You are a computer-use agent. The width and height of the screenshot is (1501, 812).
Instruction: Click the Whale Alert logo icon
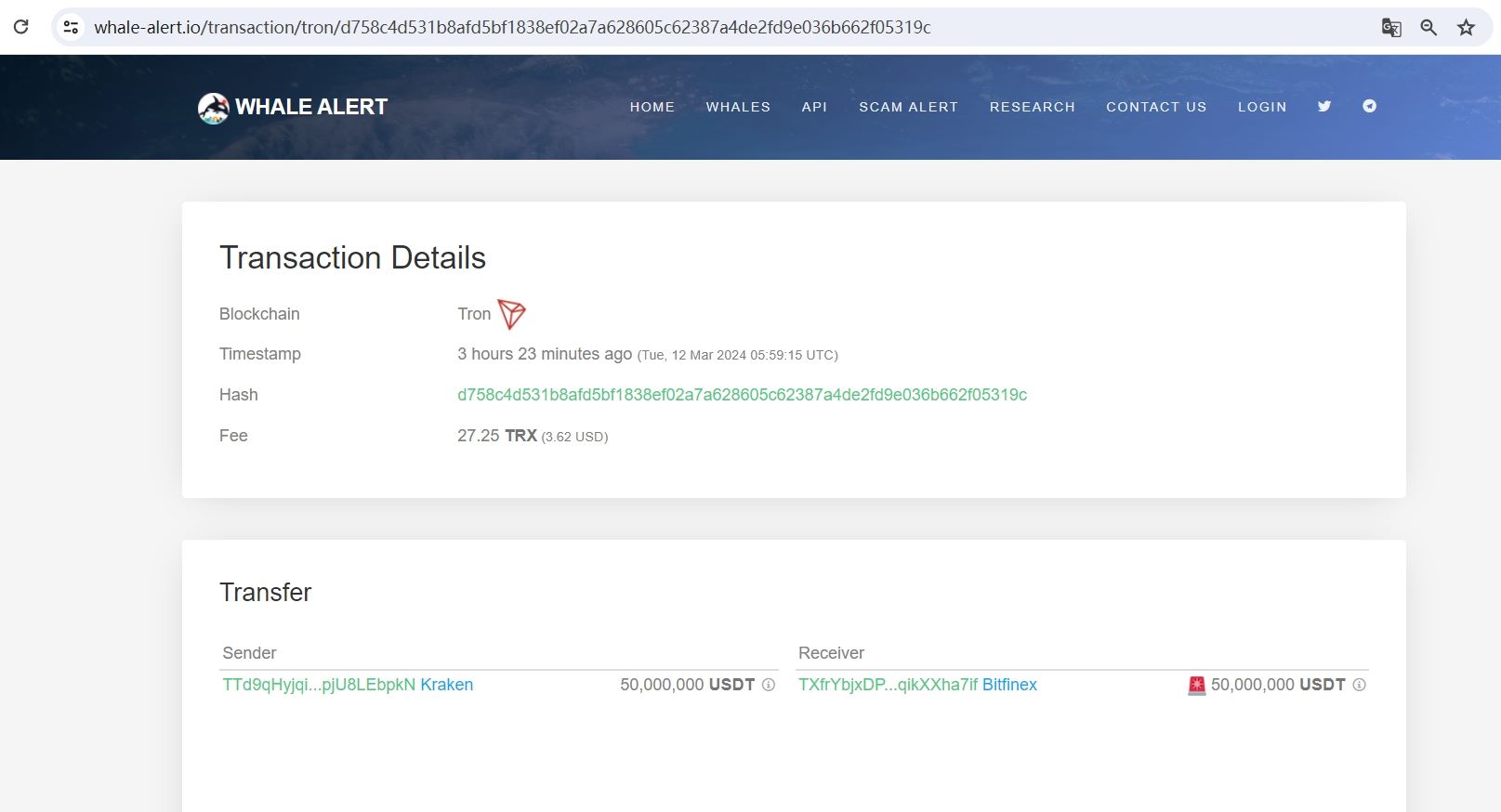tap(213, 108)
